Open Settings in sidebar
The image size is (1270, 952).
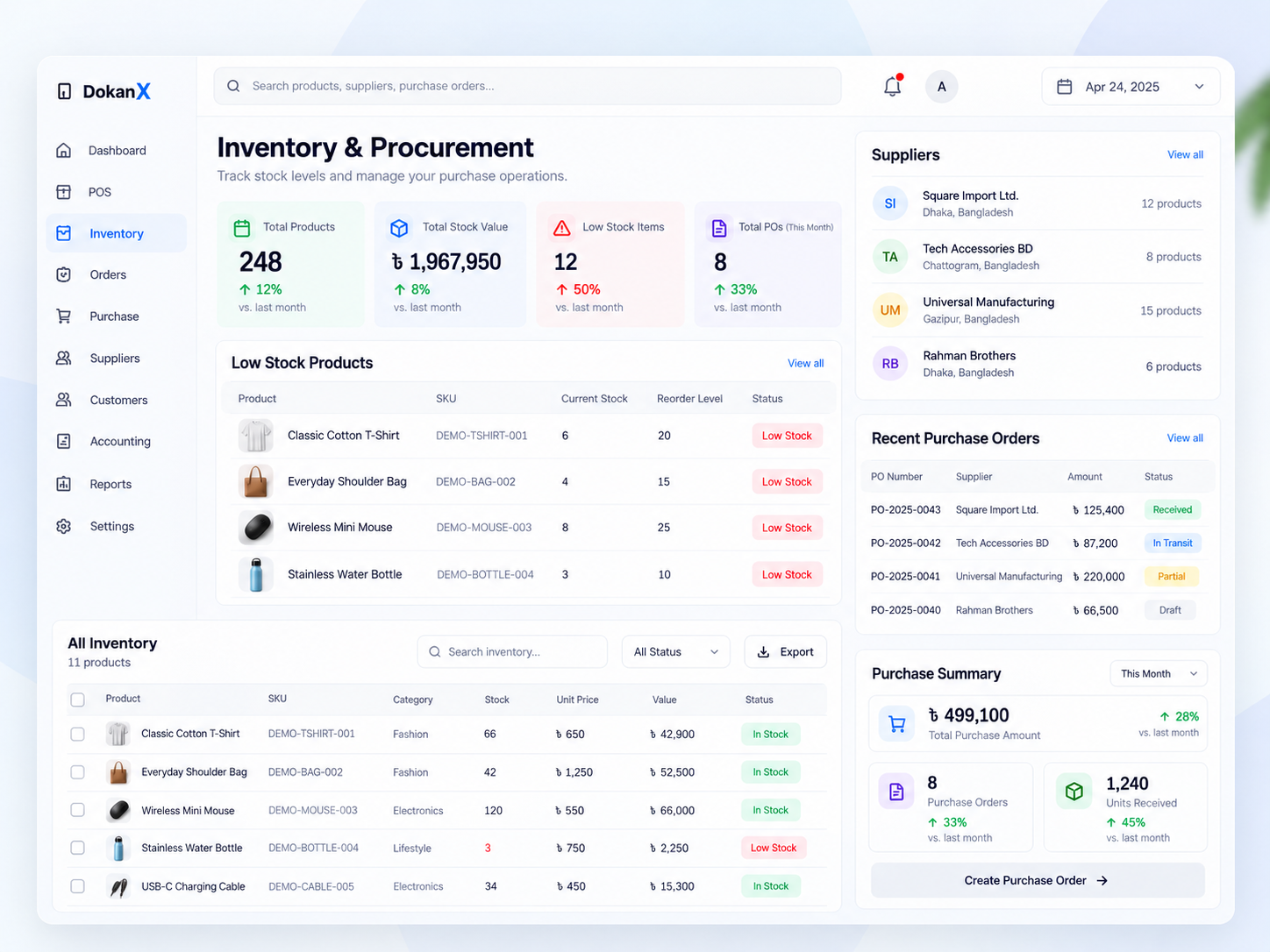pos(116,526)
